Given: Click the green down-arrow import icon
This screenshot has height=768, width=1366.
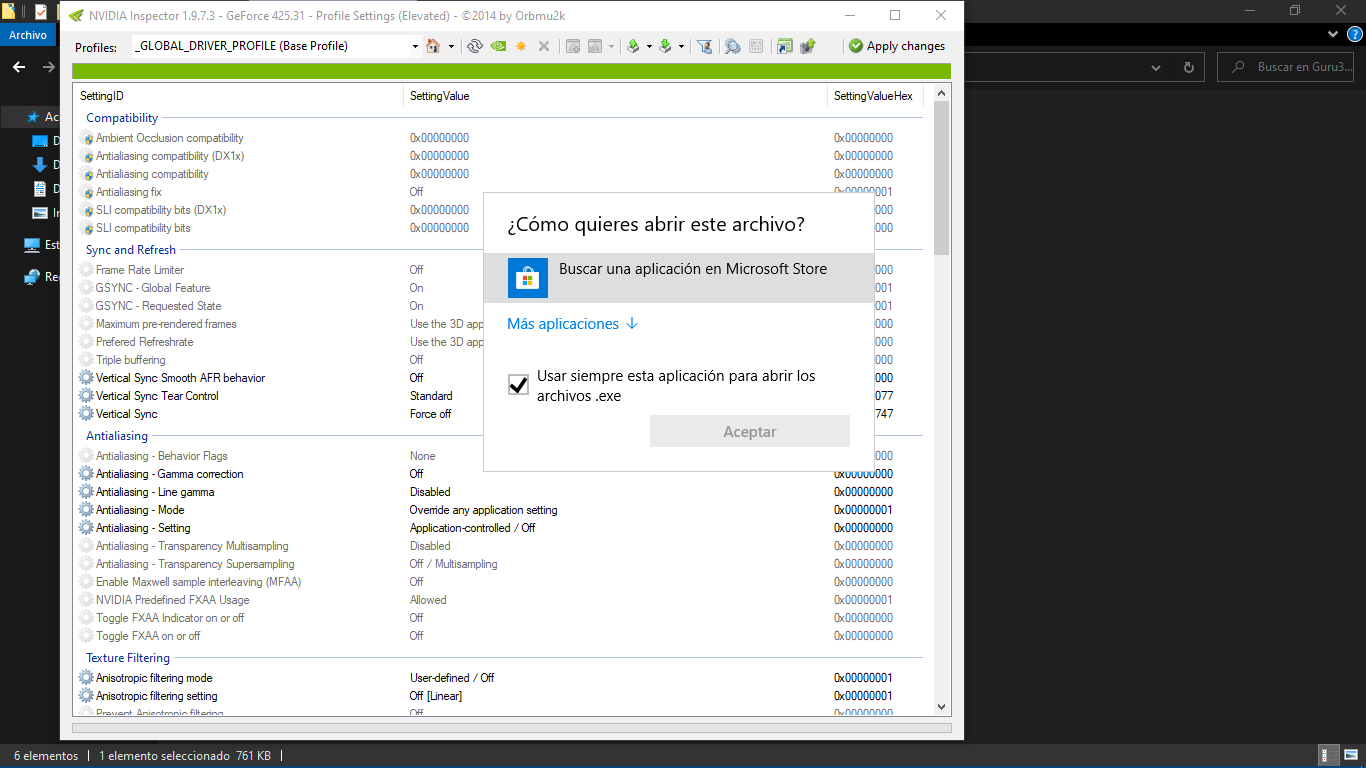Looking at the screenshot, I should click(x=665, y=46).
